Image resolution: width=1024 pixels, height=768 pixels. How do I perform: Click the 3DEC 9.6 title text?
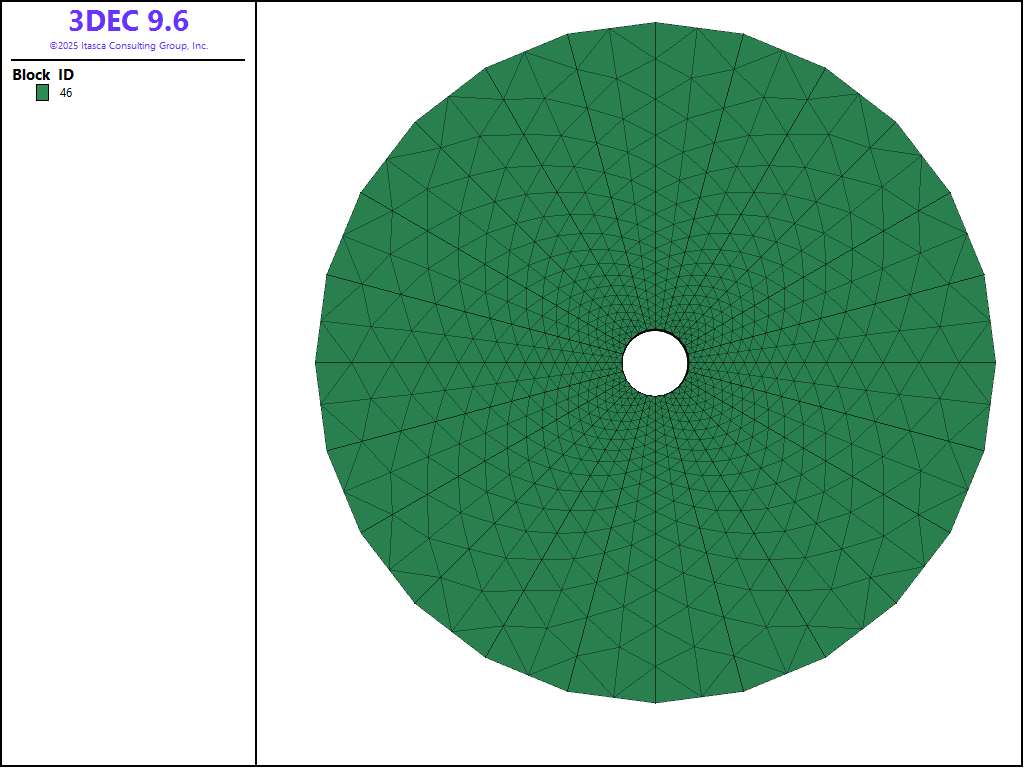(128, 21)
